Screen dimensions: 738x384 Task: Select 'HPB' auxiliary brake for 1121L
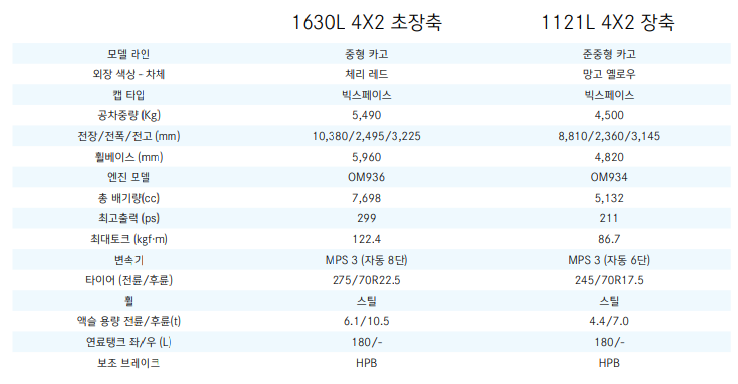tap(609, 362)
